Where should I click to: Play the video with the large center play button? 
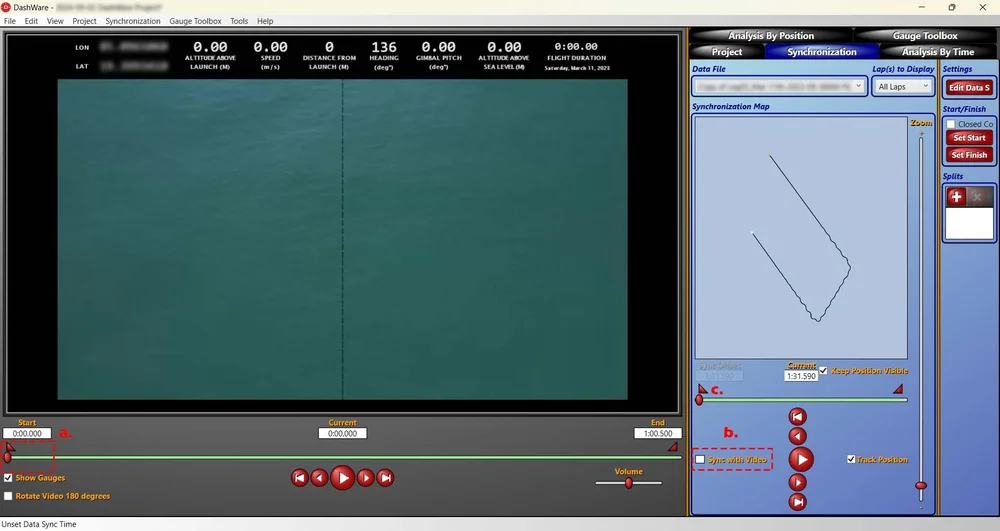coord(342,477)
